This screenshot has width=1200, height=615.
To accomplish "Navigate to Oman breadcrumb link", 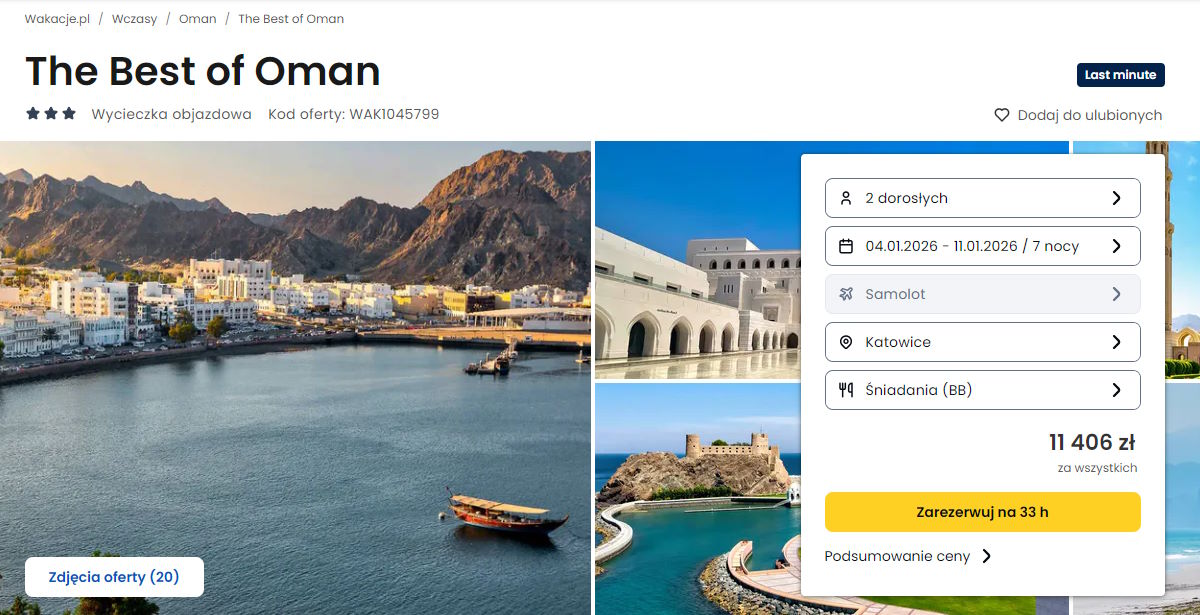I will [198, 19].
